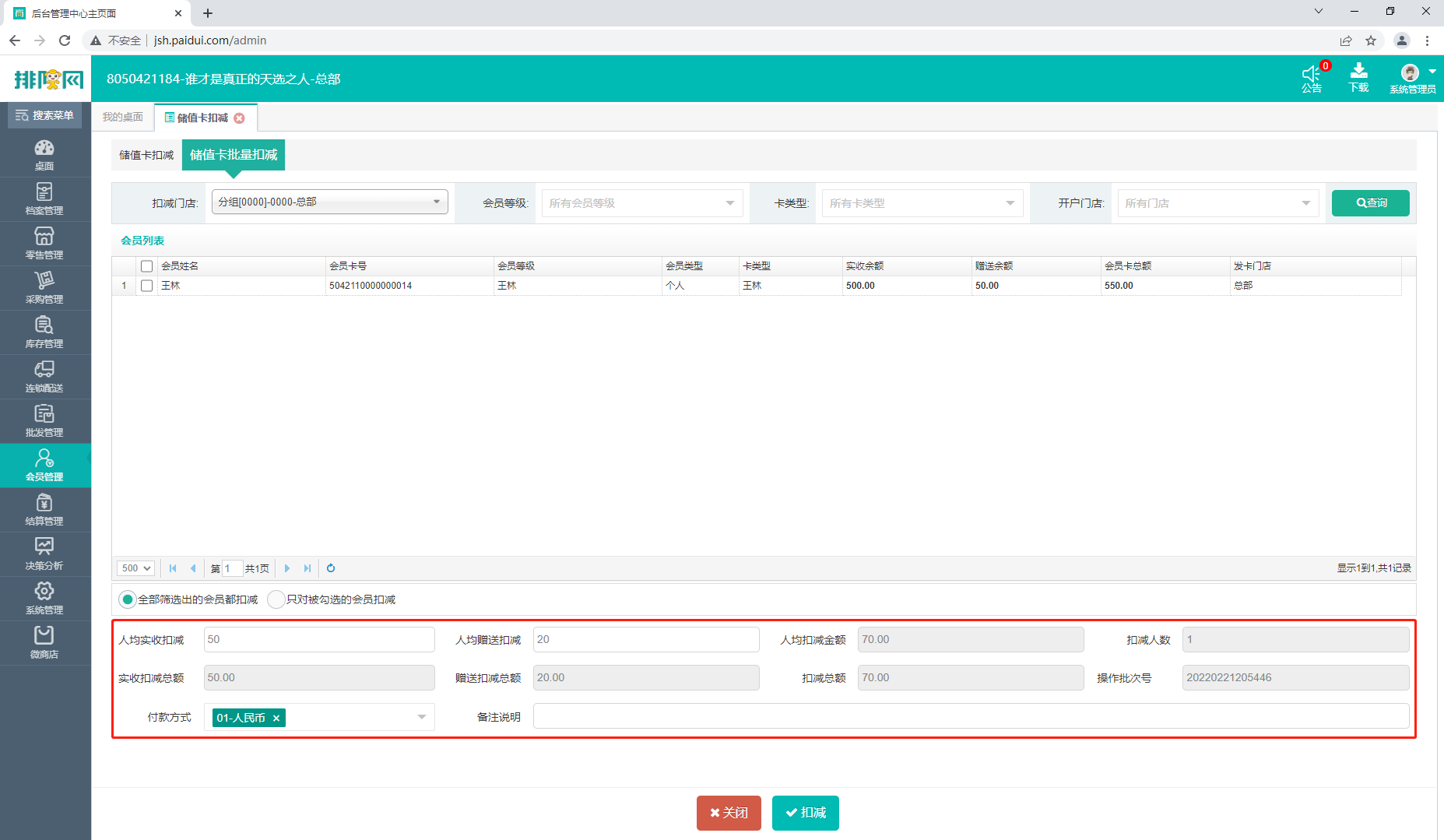The height and width of the screenshot is (840, 1444).
Task: Open 零售管理 in the sidebar
Action: [x=44, y=244]
